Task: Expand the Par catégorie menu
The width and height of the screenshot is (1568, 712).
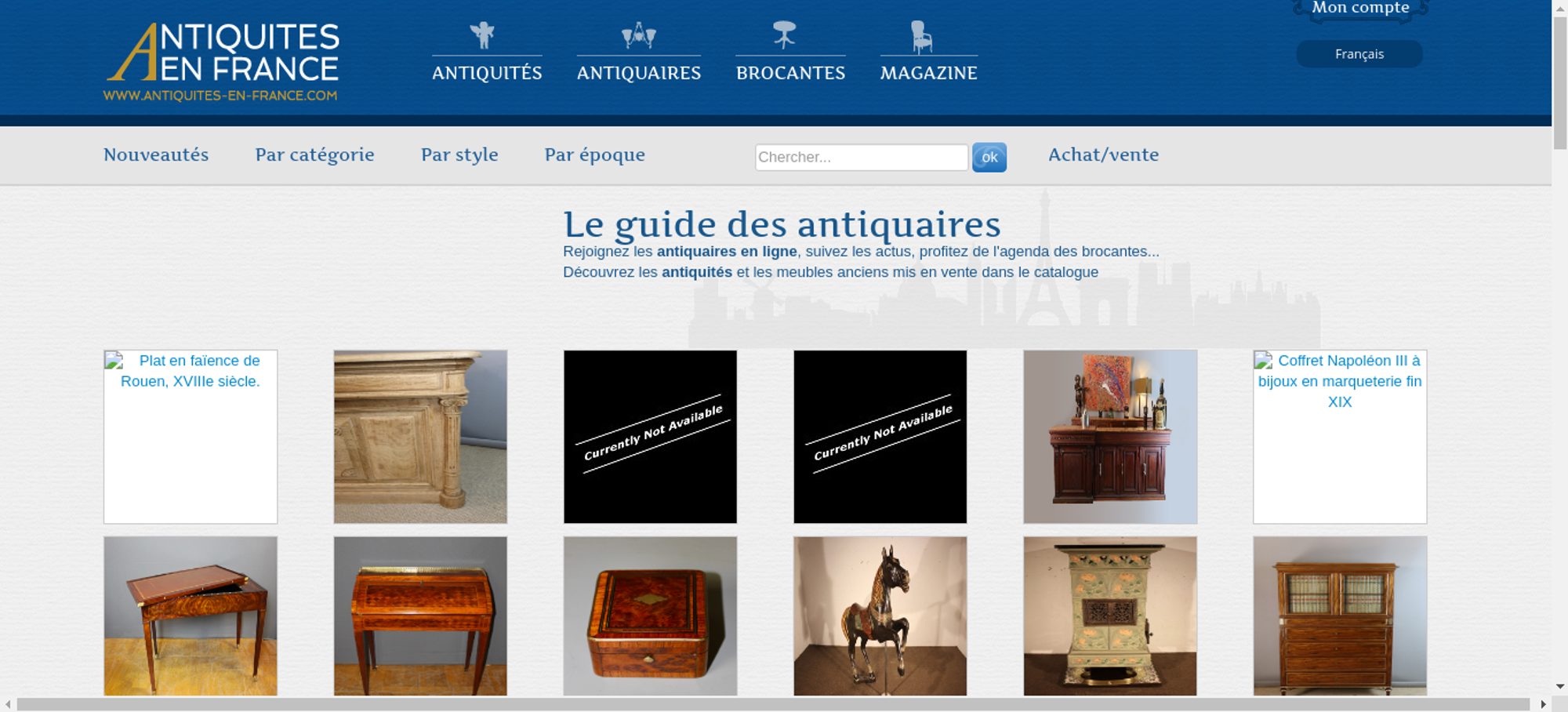Action: [314, 154]
